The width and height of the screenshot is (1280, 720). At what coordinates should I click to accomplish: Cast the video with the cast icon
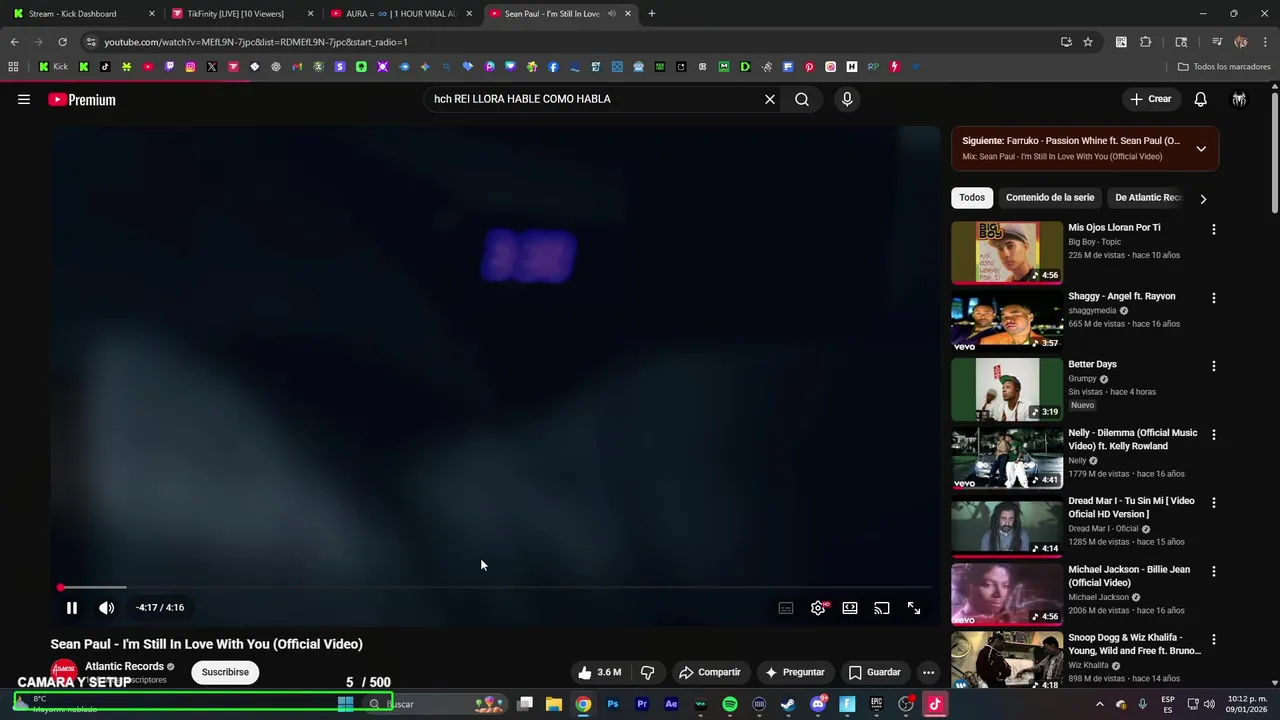coord(882,608)
